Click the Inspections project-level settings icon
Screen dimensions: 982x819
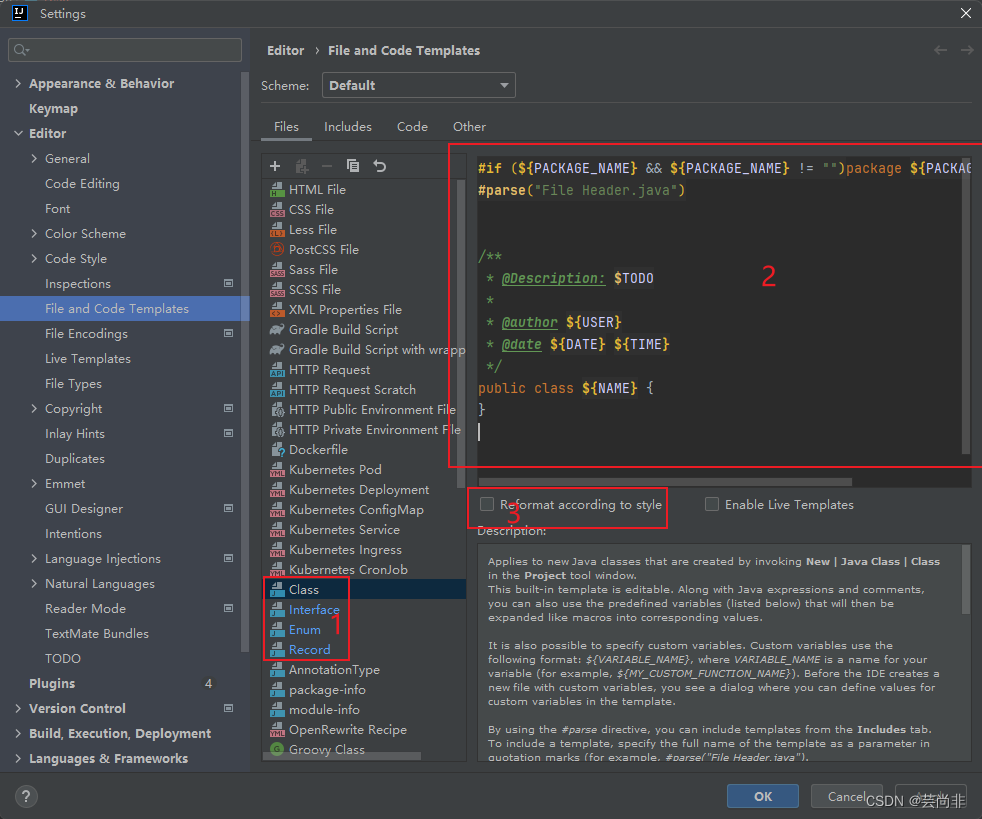click(229, 283)
